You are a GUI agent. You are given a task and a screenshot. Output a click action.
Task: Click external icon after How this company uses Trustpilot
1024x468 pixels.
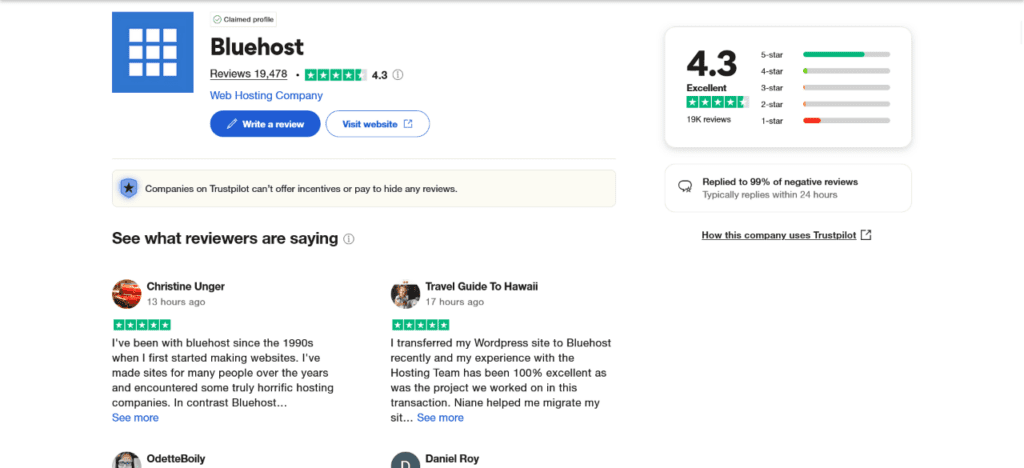click(x=866, y=235)
